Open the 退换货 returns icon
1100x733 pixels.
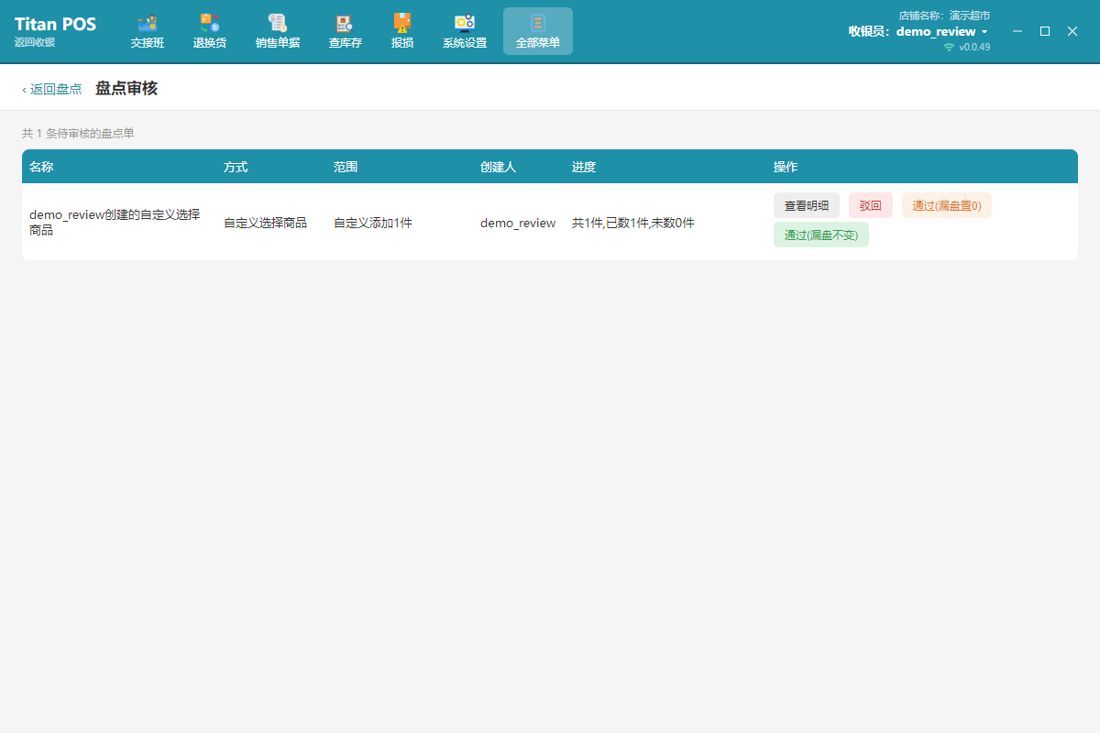point(210,32)
